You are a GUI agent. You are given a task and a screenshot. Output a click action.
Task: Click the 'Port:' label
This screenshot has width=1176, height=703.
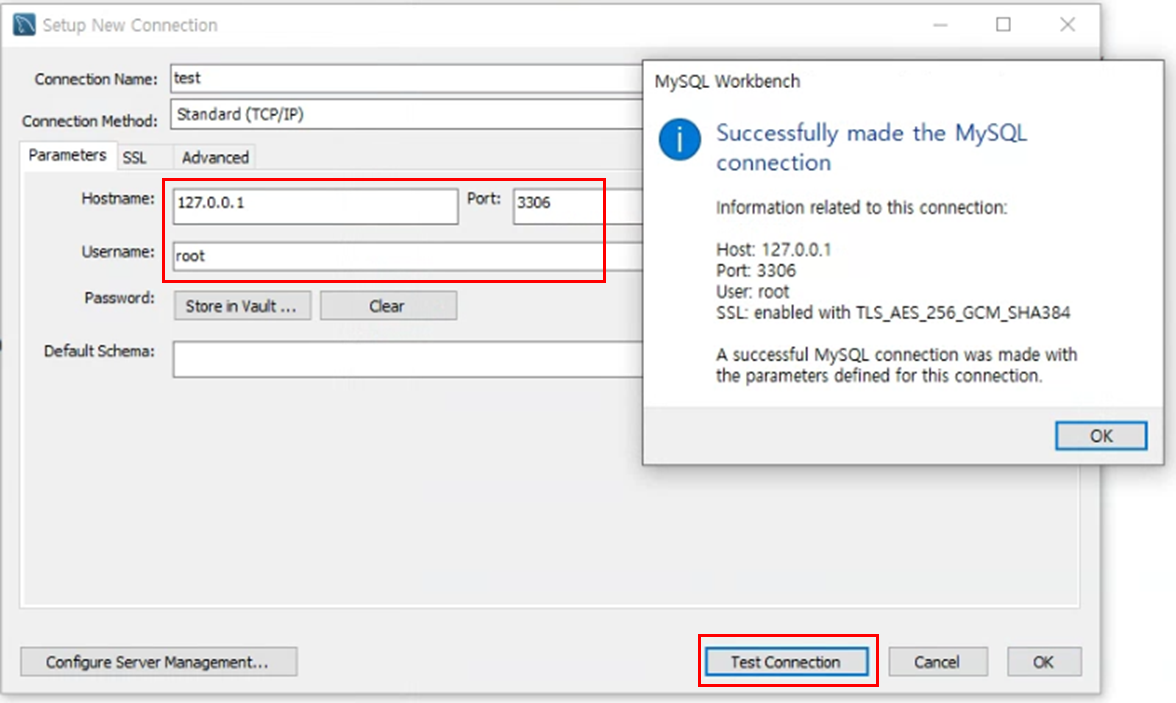coord(484,199)
